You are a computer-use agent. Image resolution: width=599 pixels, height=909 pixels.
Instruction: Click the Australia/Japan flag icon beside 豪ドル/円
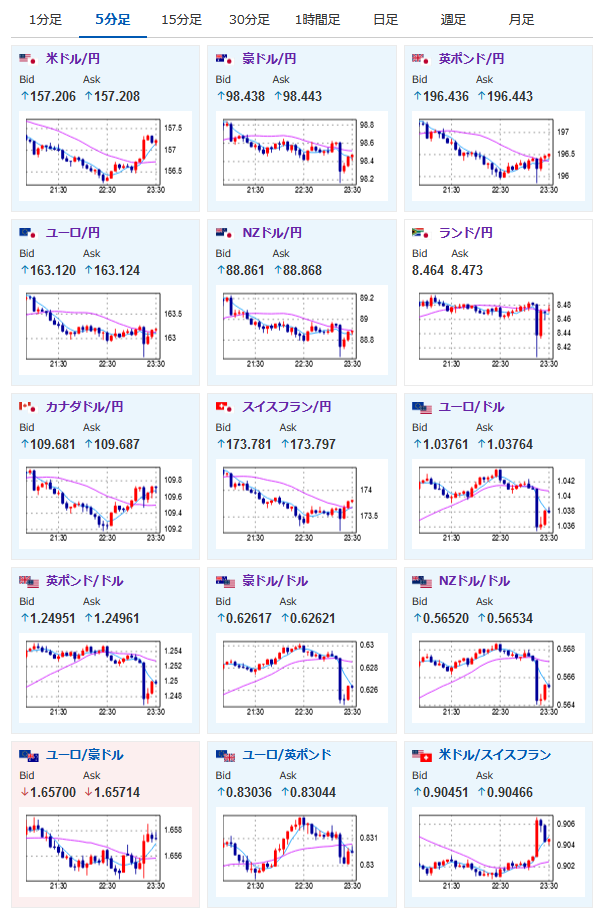(224, 59)
